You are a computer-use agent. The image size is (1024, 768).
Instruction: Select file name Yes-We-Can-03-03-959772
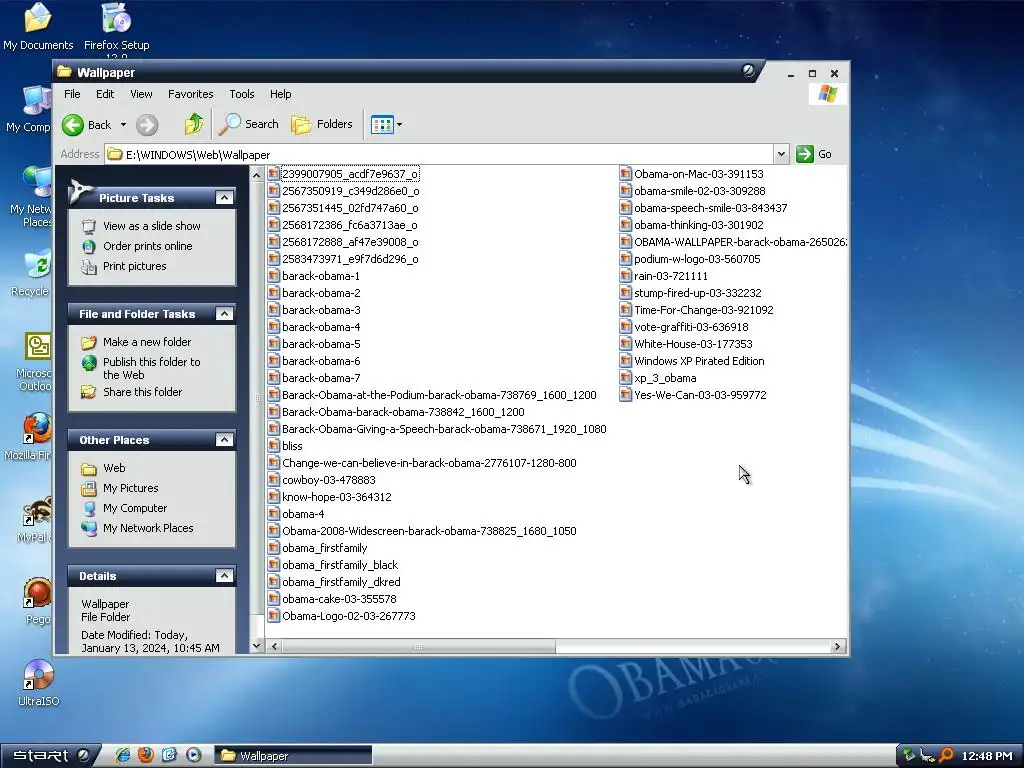pyautogui.click(x=700, y=395)
